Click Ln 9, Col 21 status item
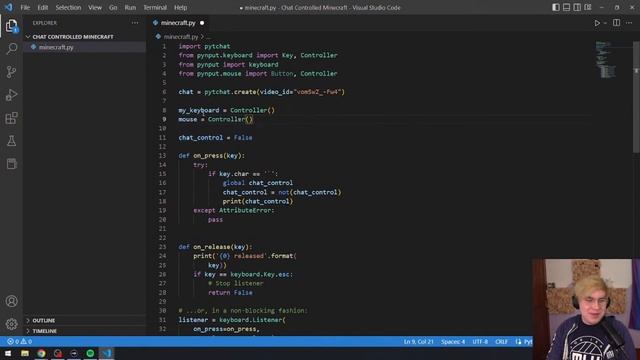The width and height of the screenshot is (640, 360). [418, 342]
